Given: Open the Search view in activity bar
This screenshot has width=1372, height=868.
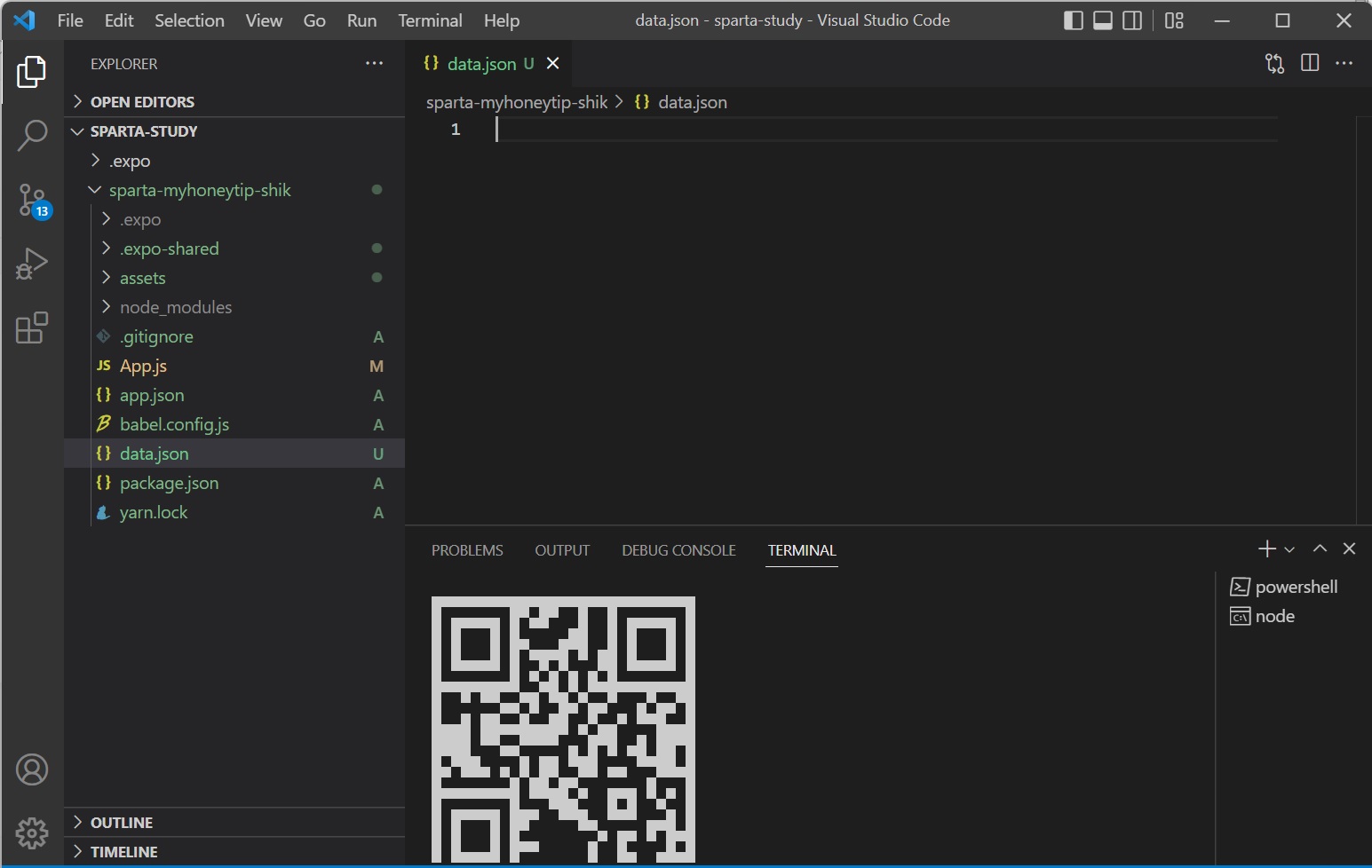Looking at the screenshot, I should [x=32, y=136].
